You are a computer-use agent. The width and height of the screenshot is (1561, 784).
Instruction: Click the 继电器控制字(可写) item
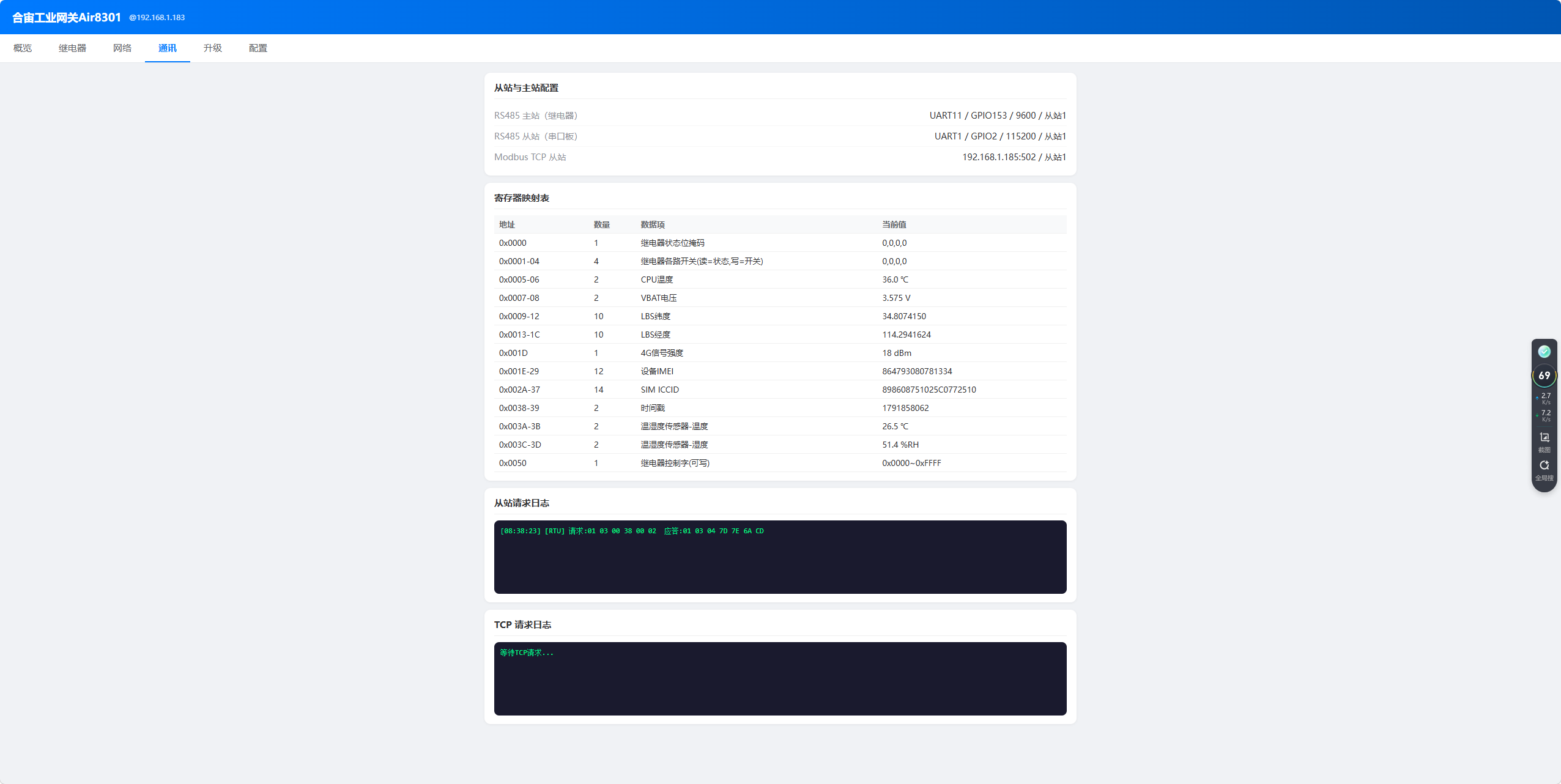(675, 463)
